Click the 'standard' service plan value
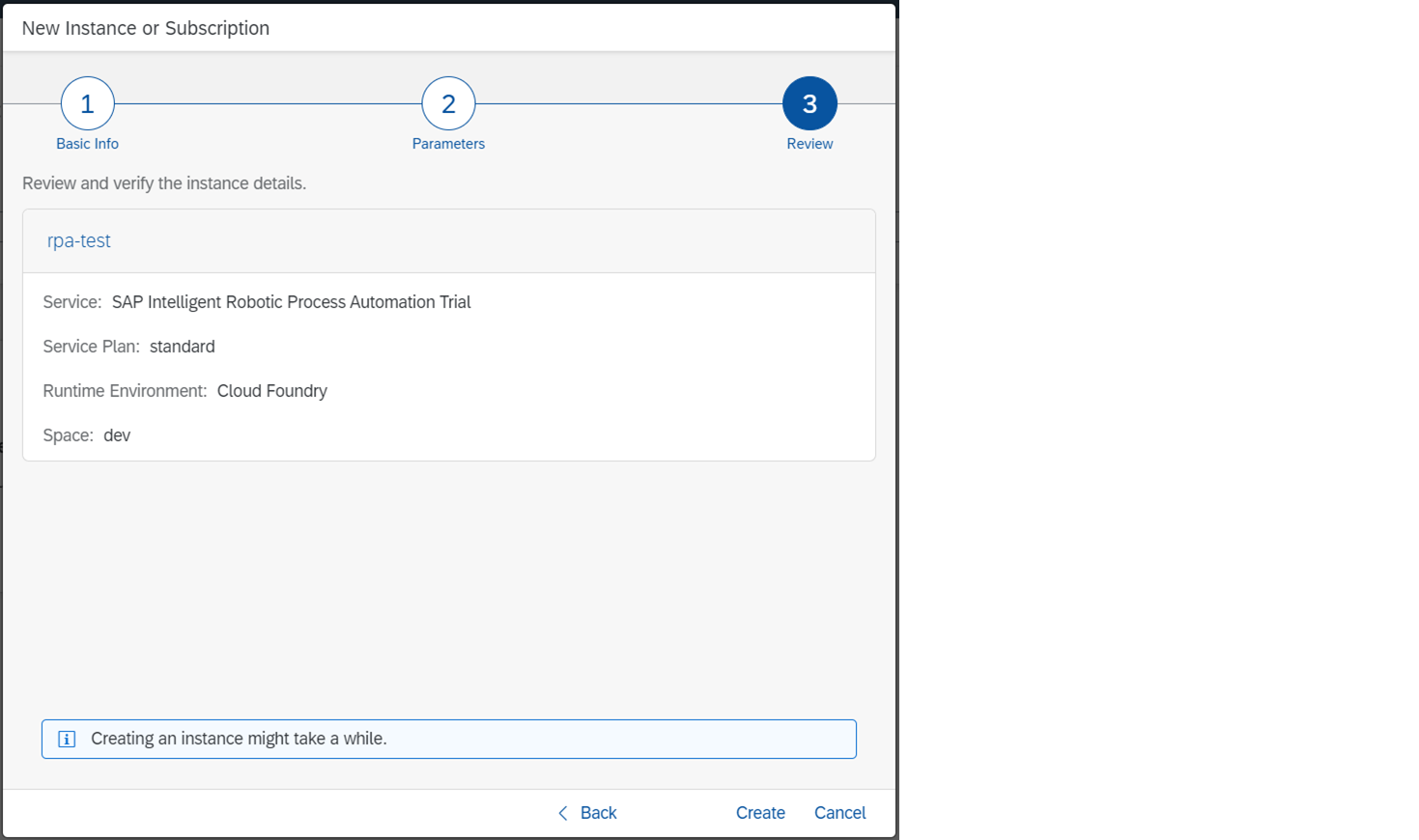Image resolution: width=1419 pixels, height=840 pixels. coord(183,347)
